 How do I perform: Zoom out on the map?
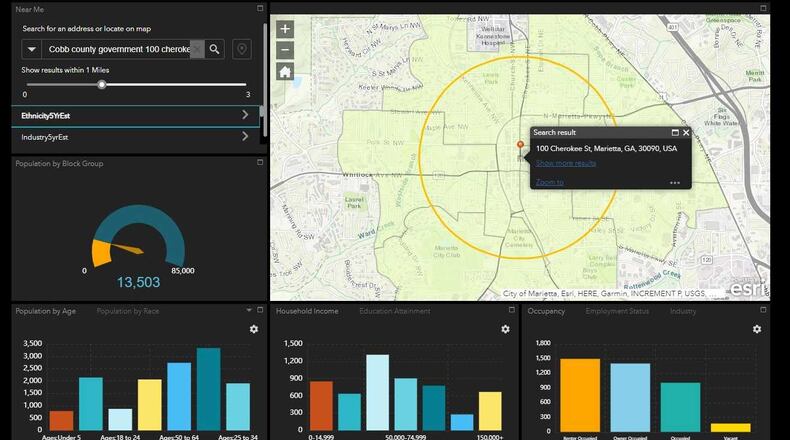285,50
